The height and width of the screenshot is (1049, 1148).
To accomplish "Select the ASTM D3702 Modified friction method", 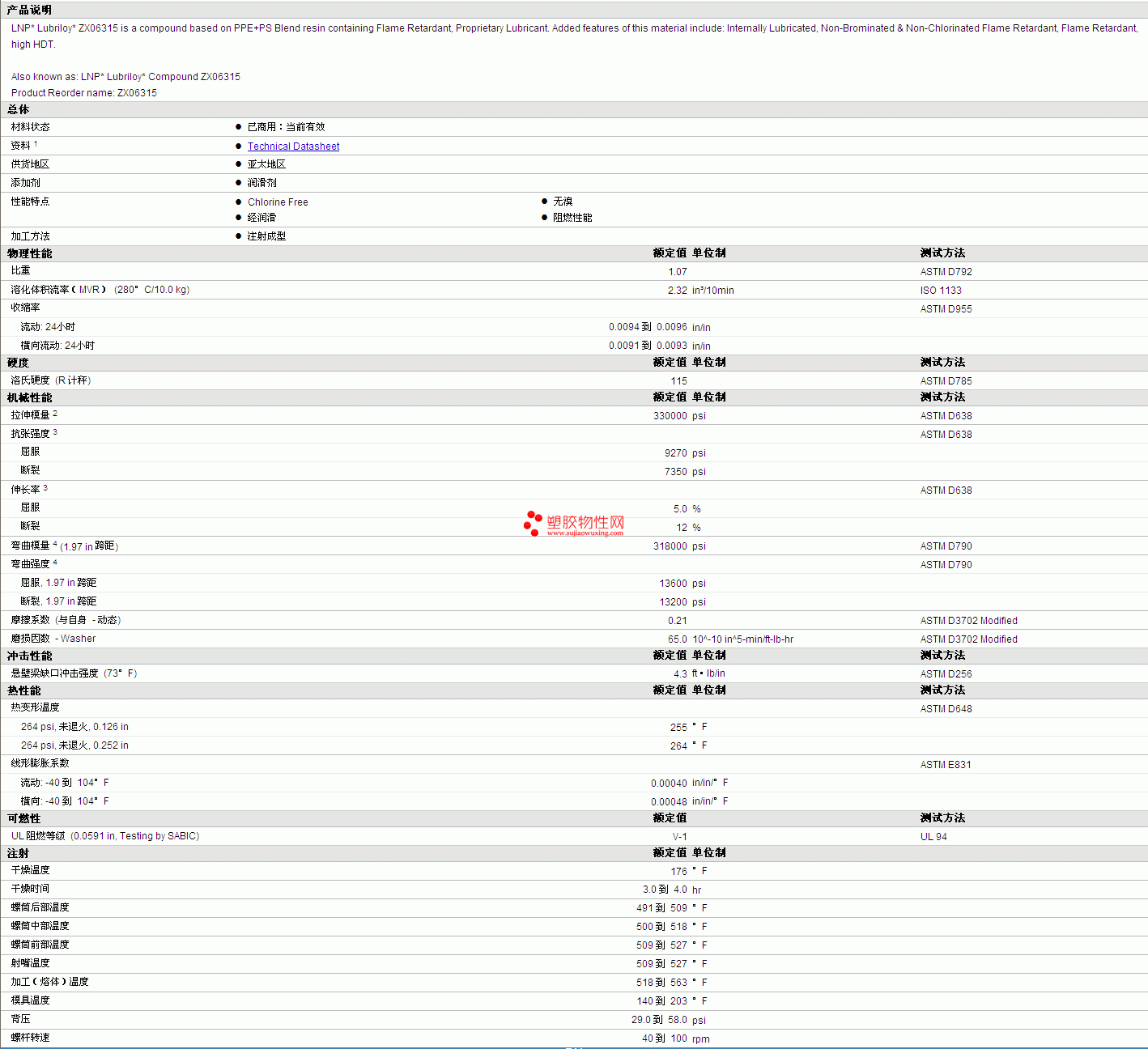I will (969, 621).
